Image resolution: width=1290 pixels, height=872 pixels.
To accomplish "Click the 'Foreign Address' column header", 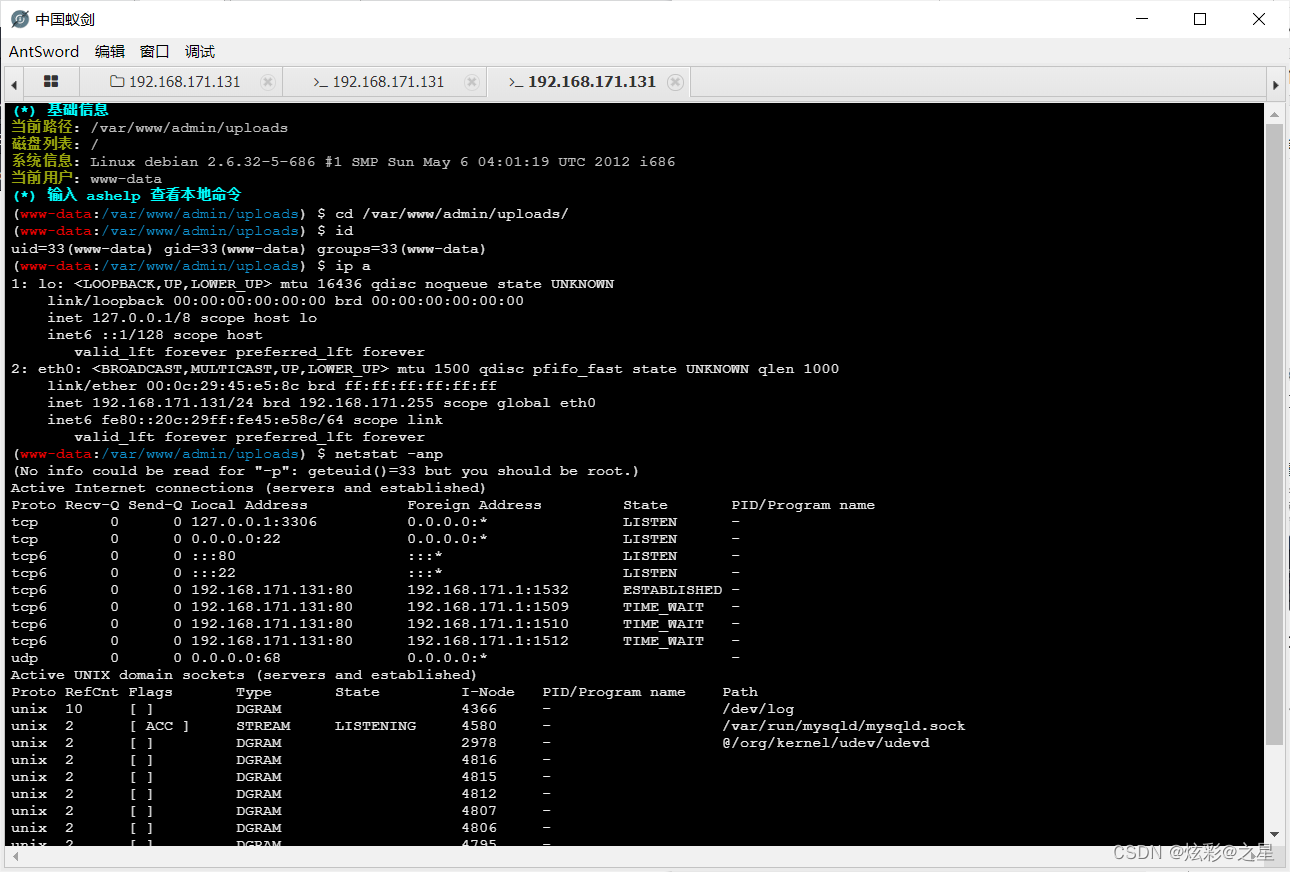I will [474, 505].
